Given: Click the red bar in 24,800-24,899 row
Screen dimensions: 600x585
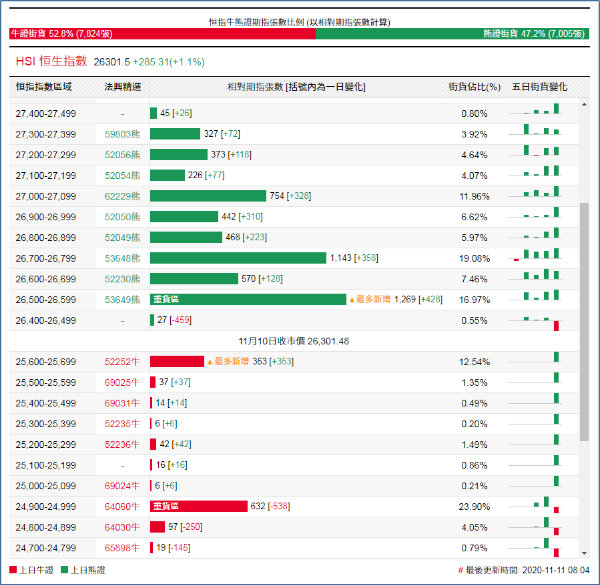Looking at the screenshot, I should (x=157, y=527).
